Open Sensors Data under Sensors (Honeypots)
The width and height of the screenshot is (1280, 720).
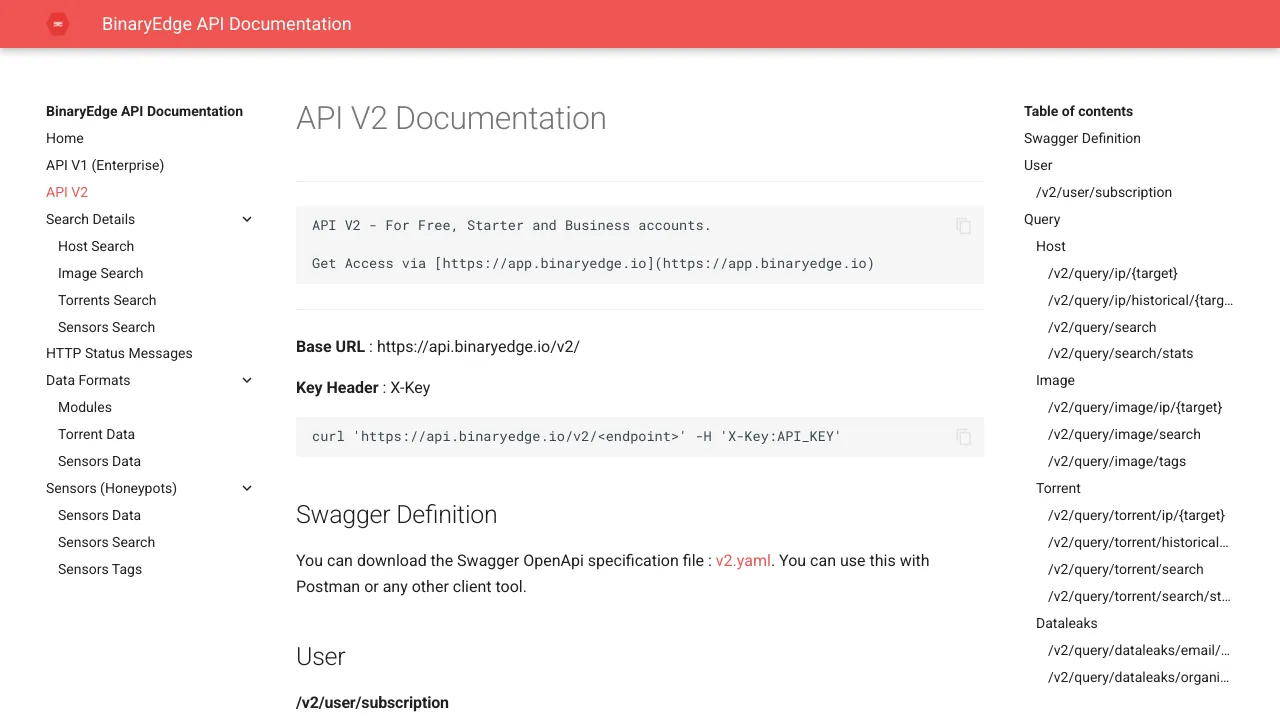tap(99, 515)
